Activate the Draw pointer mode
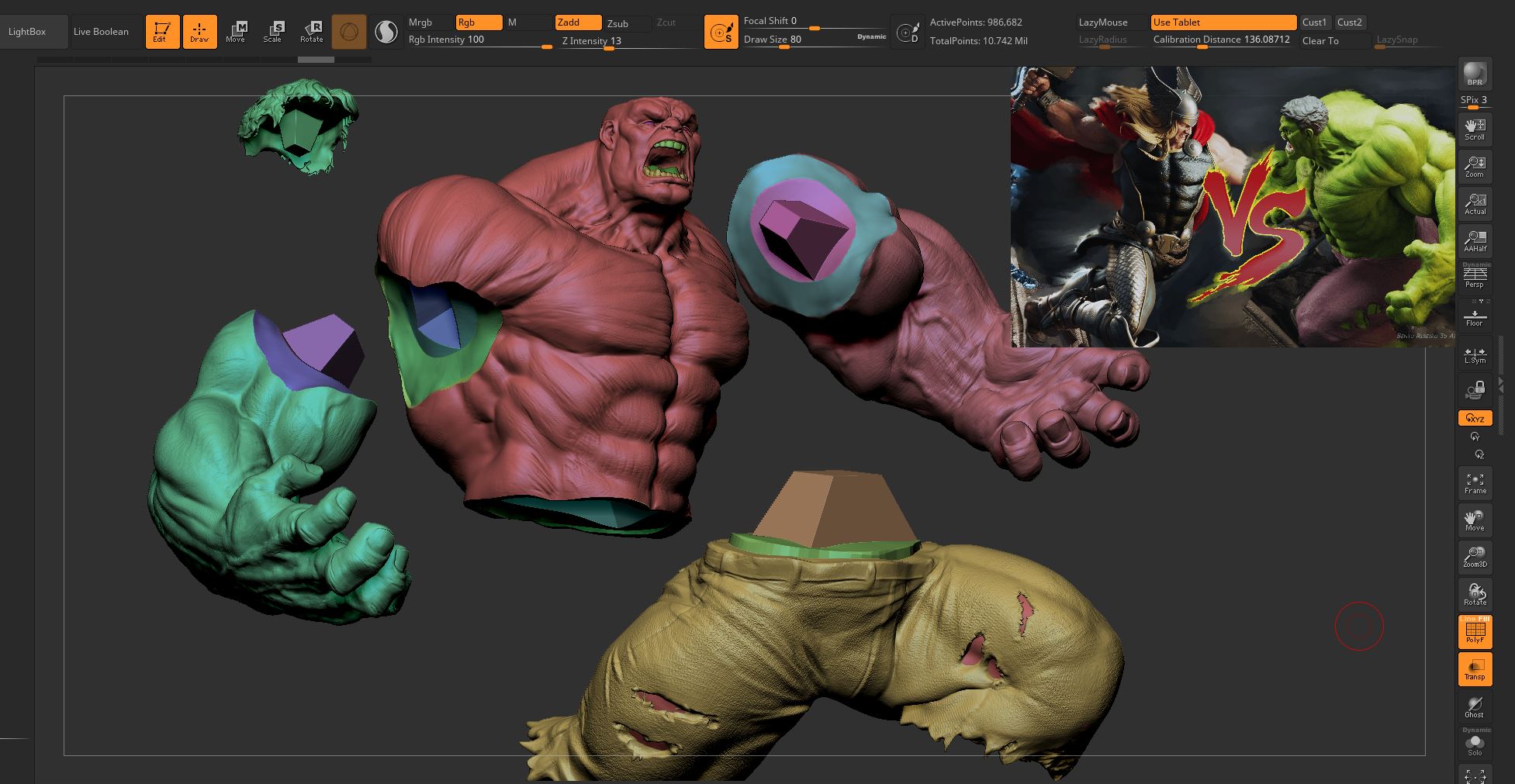 pyautogui.click(x=199, y=32)
